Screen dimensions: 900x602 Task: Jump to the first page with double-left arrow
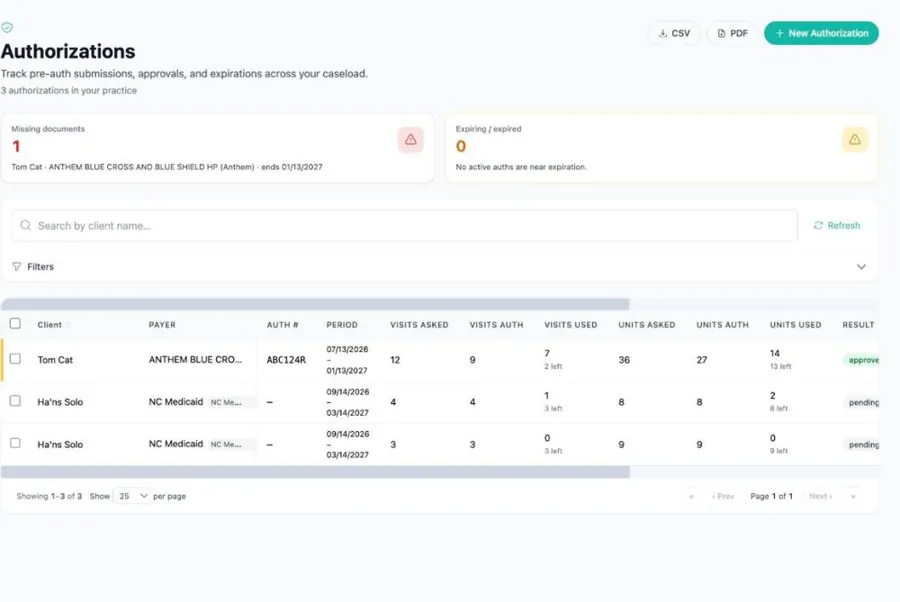pyautogui.click(x=692, y=496)
